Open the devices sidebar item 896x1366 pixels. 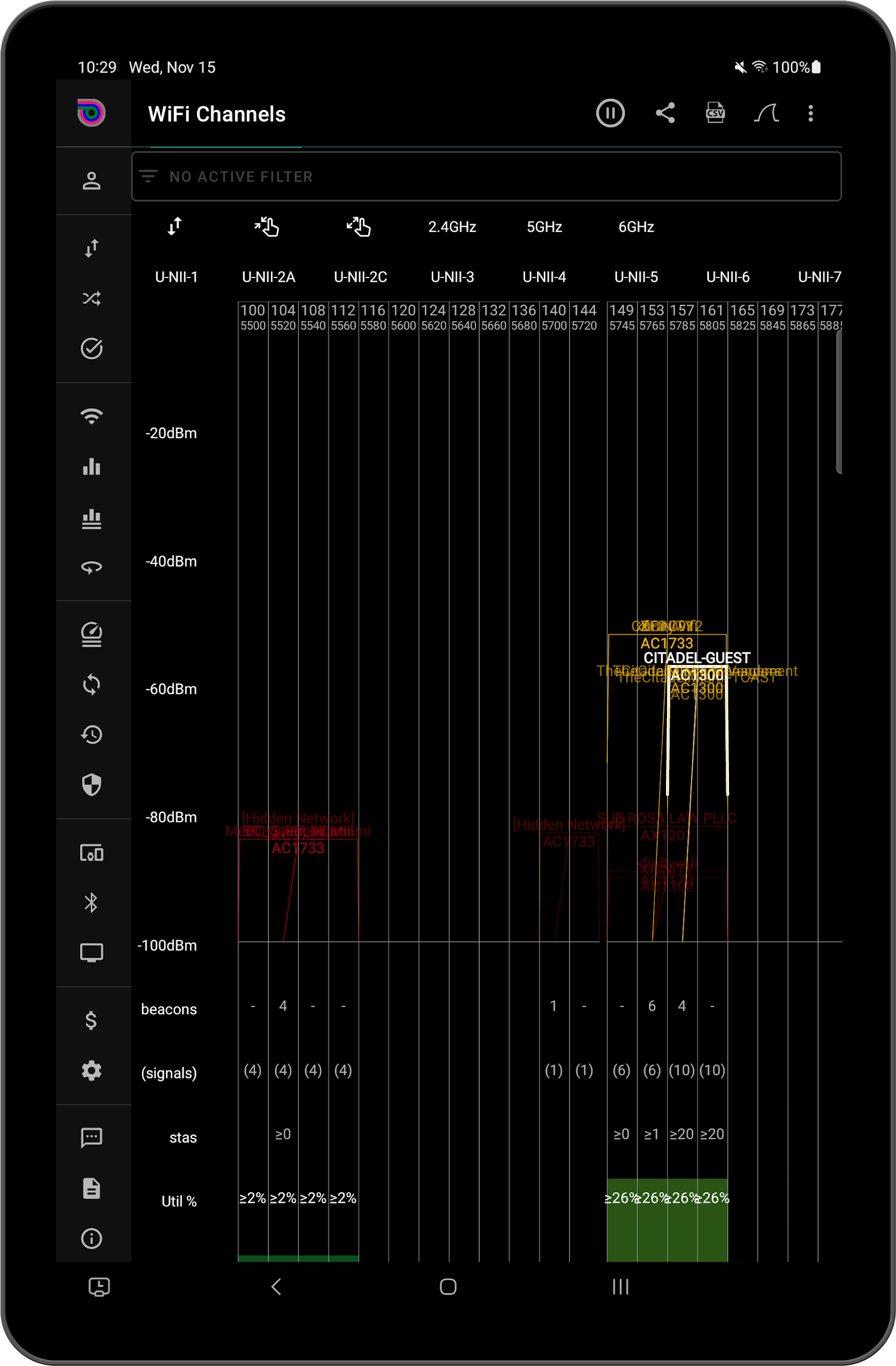pos(91,853)
